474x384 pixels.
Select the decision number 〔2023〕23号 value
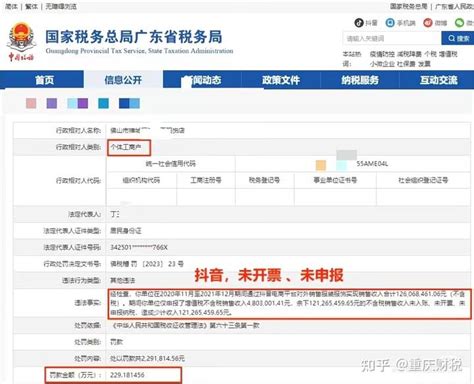coord(147,264)
